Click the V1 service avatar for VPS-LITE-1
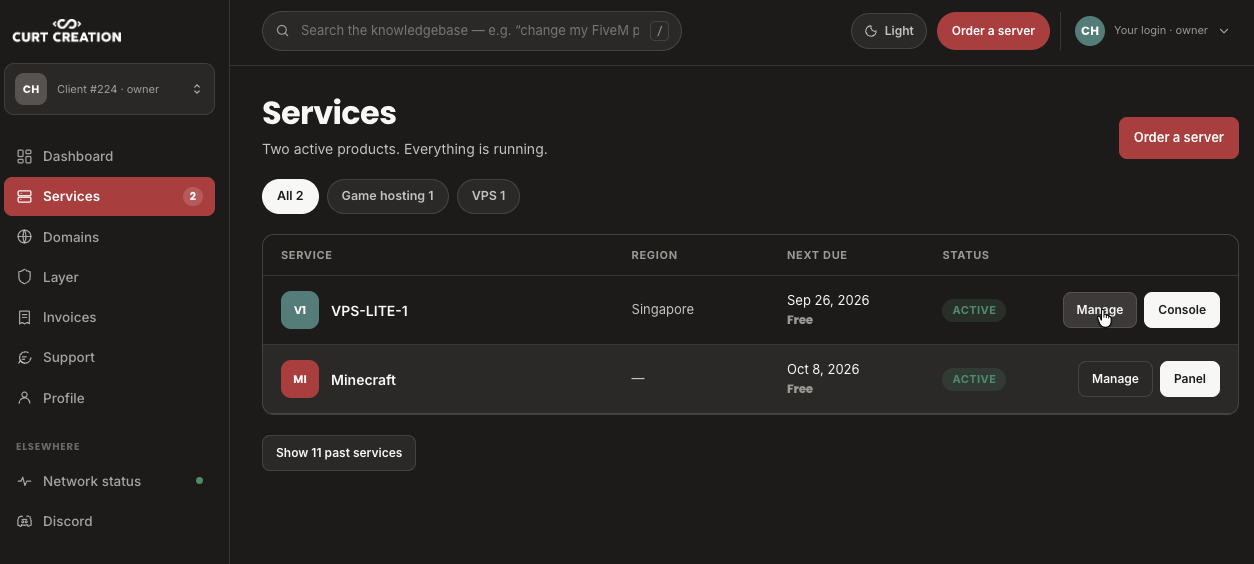The height and width of the screenshot is (564, 1254). (300, 310)
